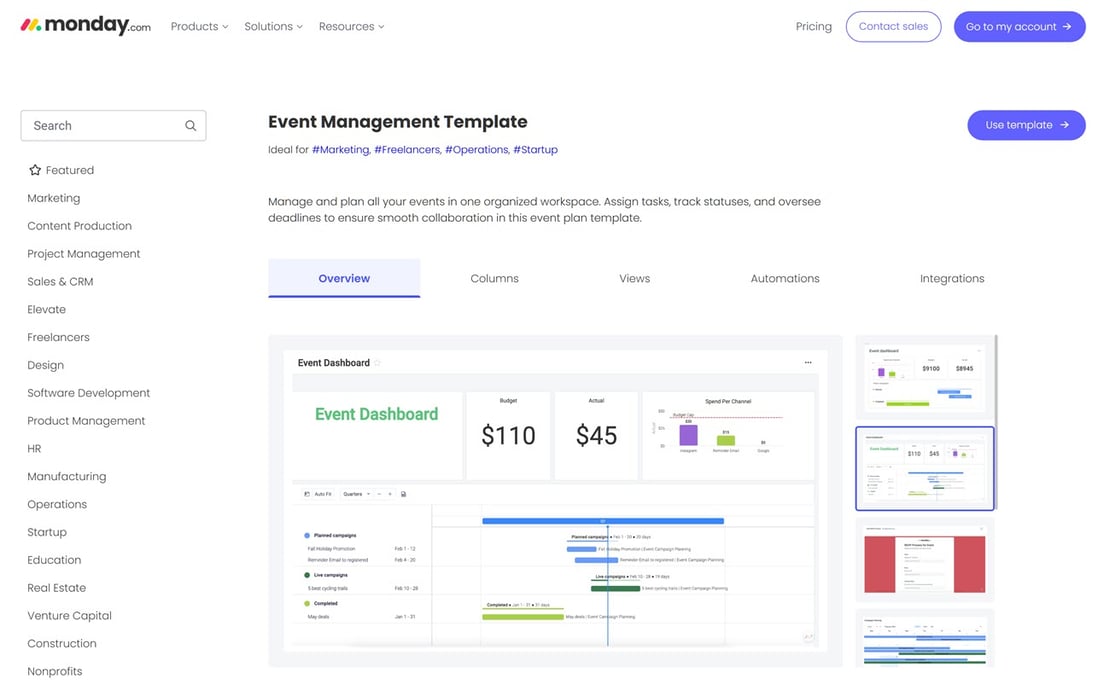Open the Resources dropdown menu

click(x=351, y=26)
